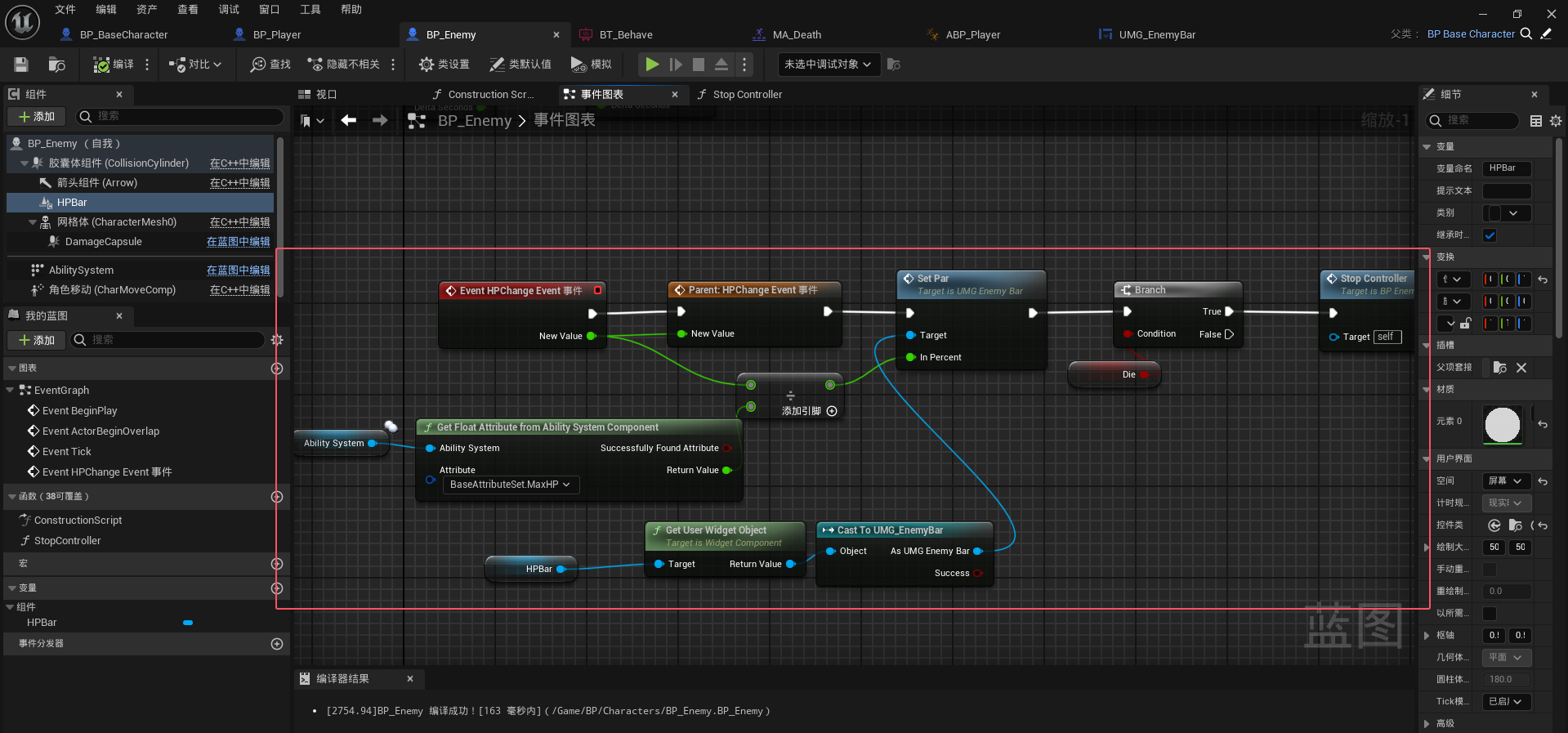Open search icon next to BP Base Character

point(1526,34)
